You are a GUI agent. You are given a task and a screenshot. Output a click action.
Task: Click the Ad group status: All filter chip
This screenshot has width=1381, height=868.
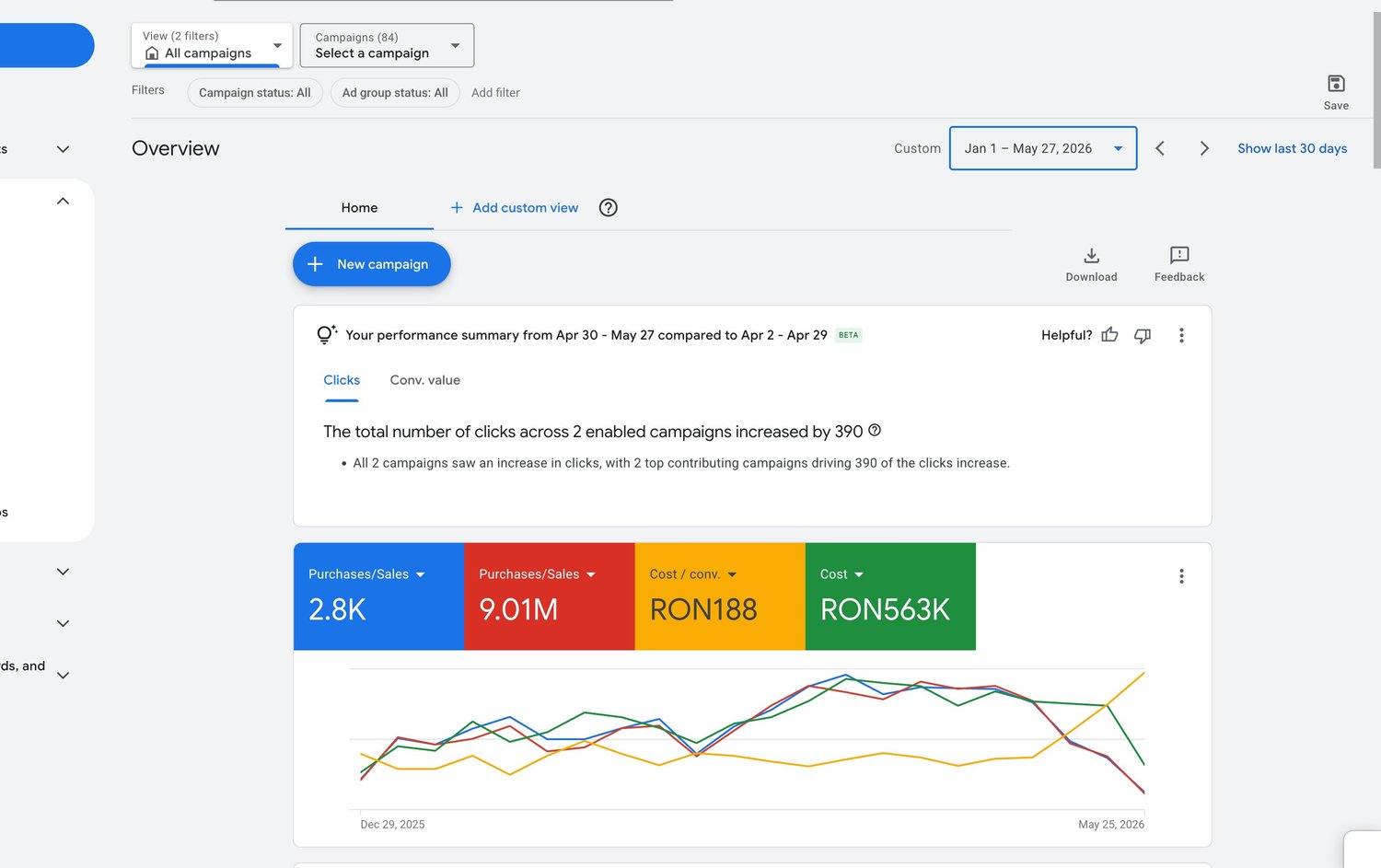tap(395, 93)
